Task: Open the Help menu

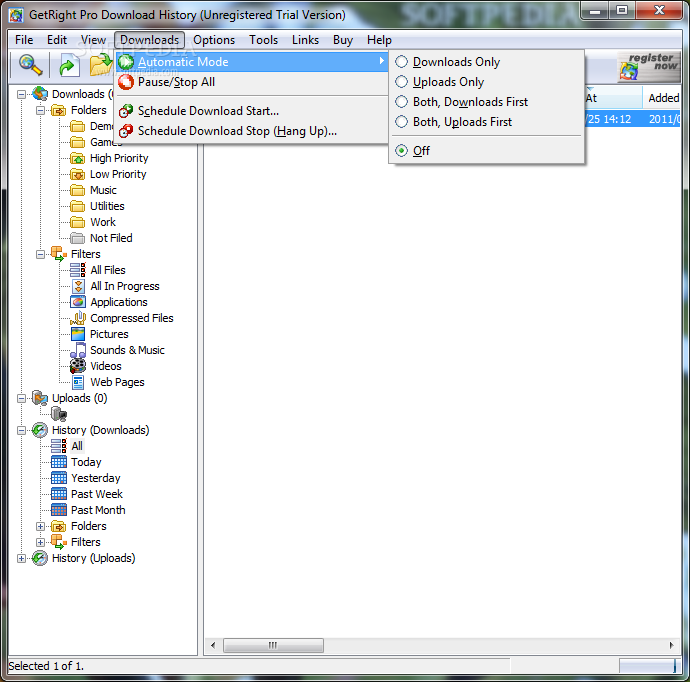Action: [x=379, y=40]
